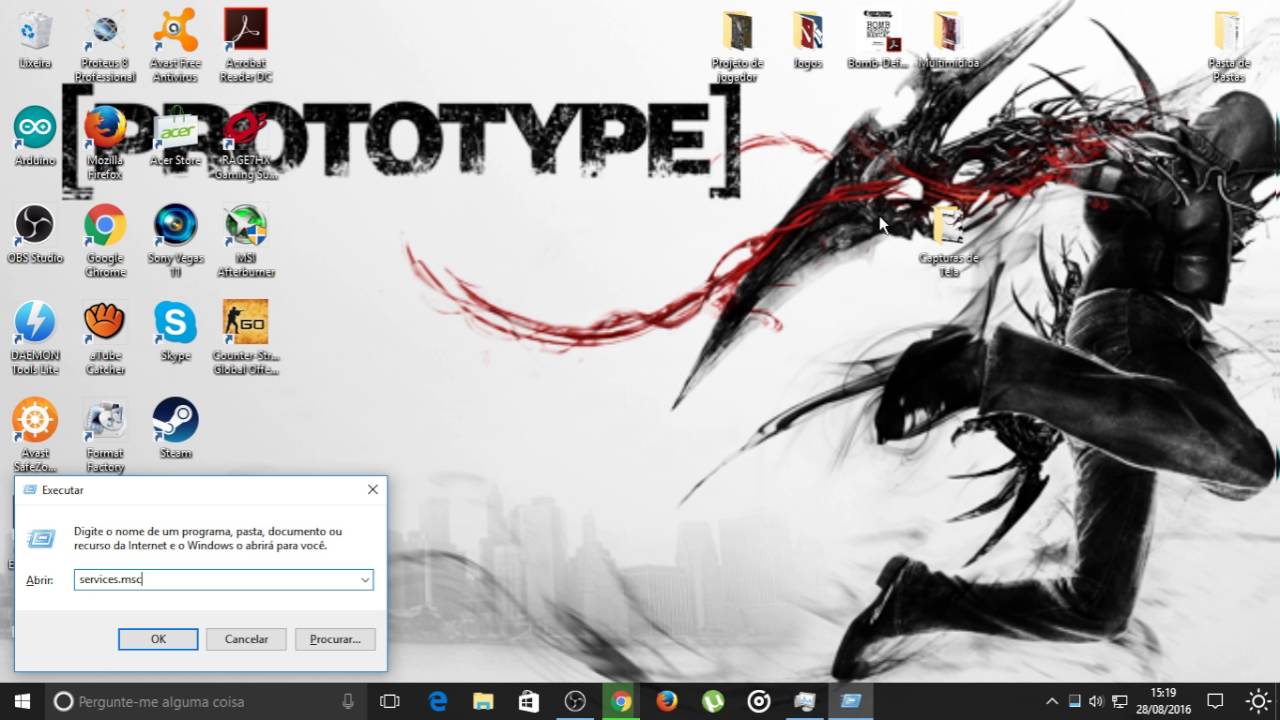
Task: Select the Skype desktop icon
Action: pyautogui.click(x=175, y=331)
